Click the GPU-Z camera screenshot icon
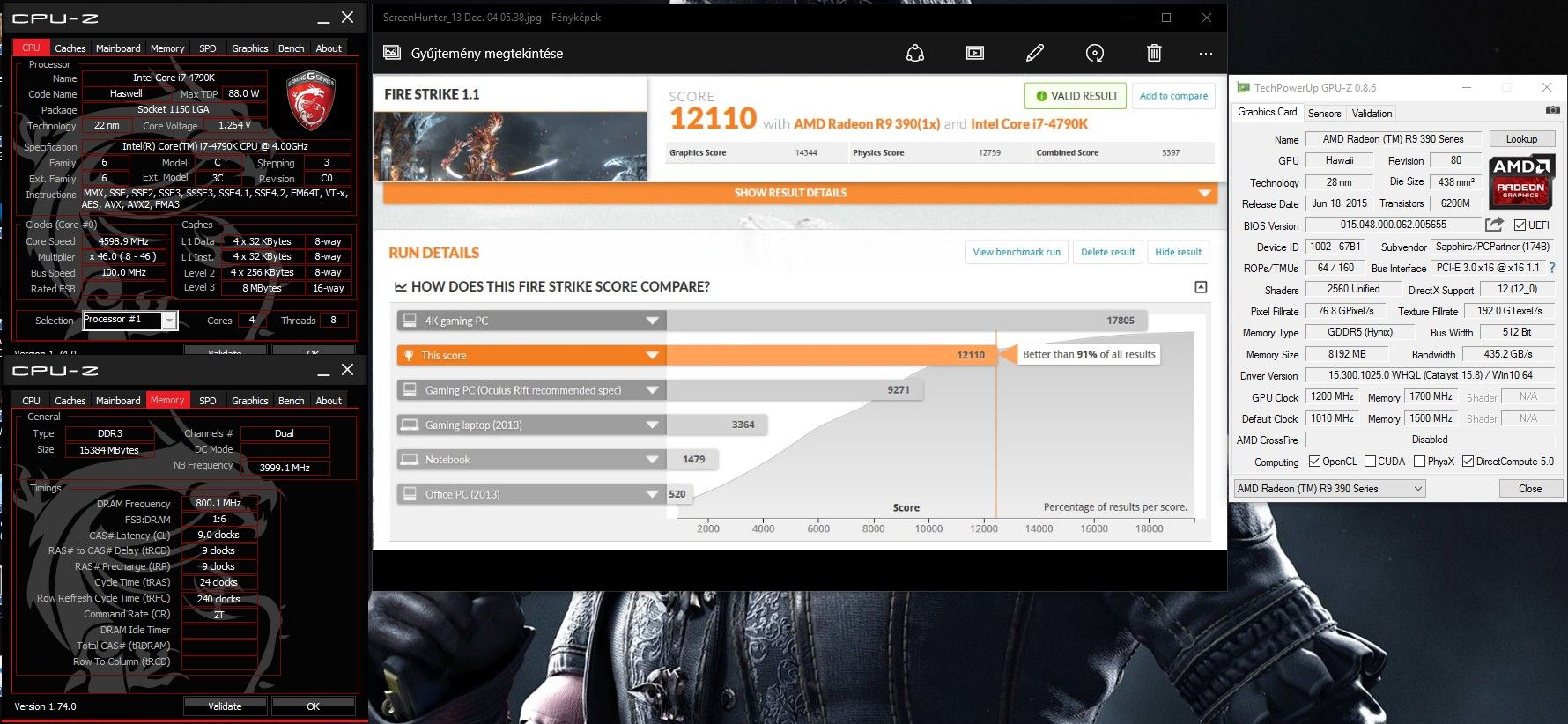This screenshot has width=1568, height=724. [x=1552, y=110]
